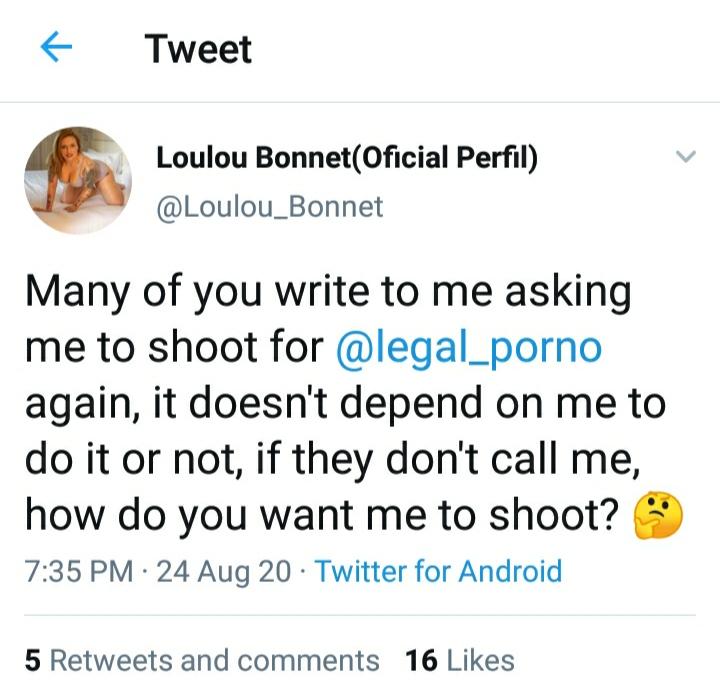
Task: Open the @Loulou_Bonnet handle
Action: (x=270, y=206)
